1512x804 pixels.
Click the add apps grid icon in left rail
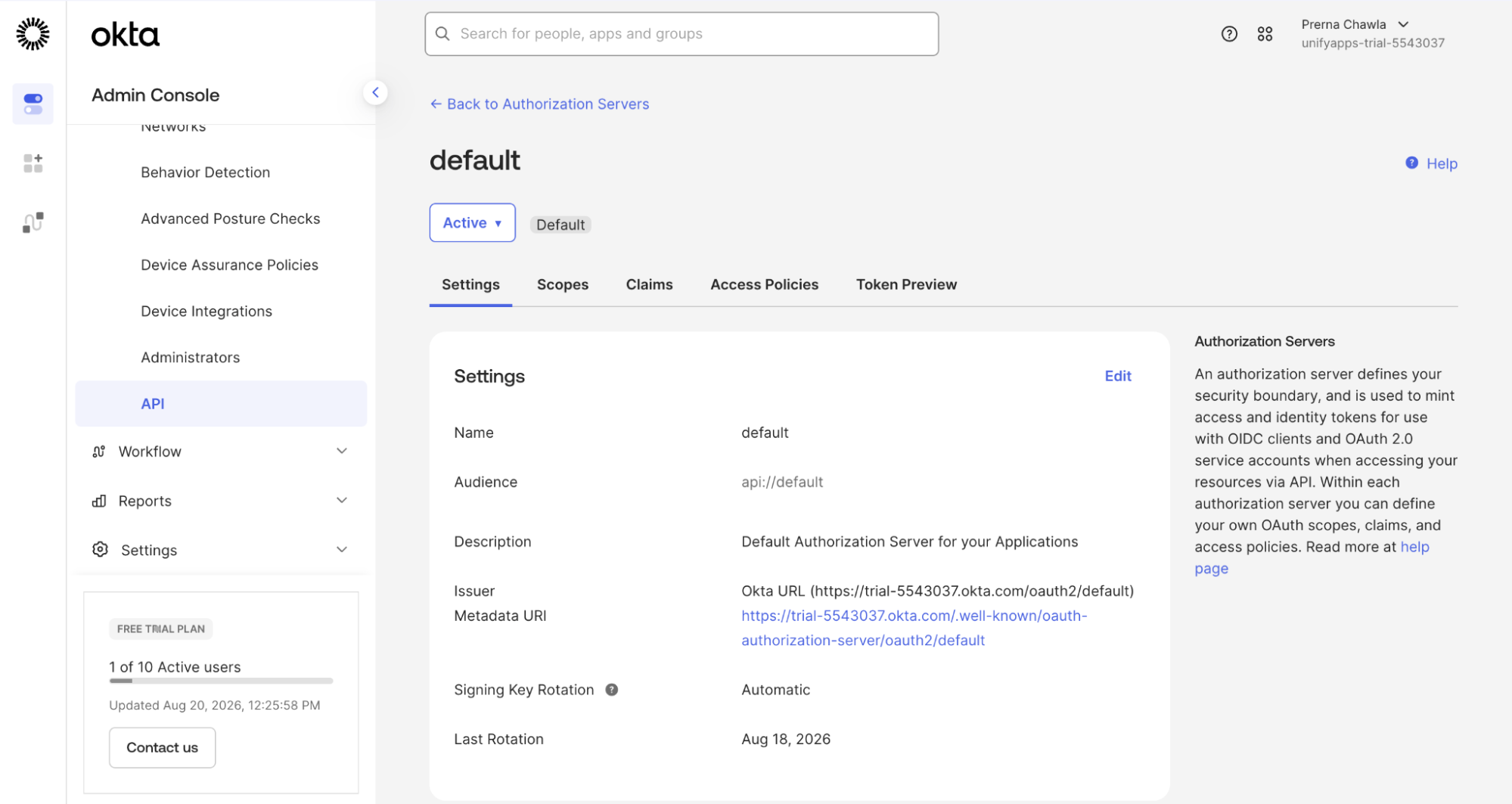33,163
